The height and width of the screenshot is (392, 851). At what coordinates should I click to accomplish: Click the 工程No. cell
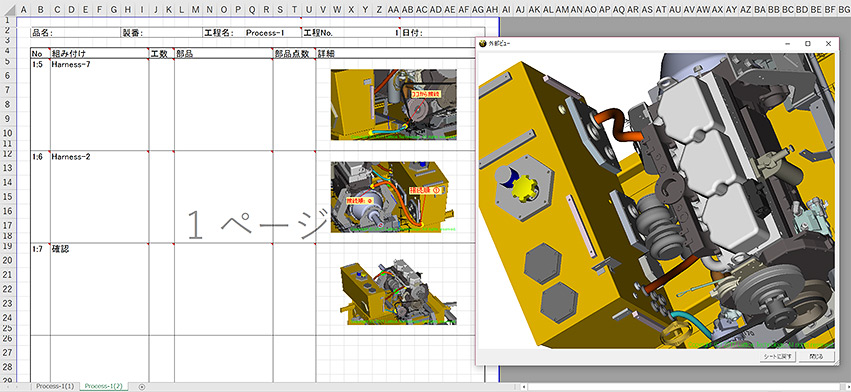click(351, 33)
